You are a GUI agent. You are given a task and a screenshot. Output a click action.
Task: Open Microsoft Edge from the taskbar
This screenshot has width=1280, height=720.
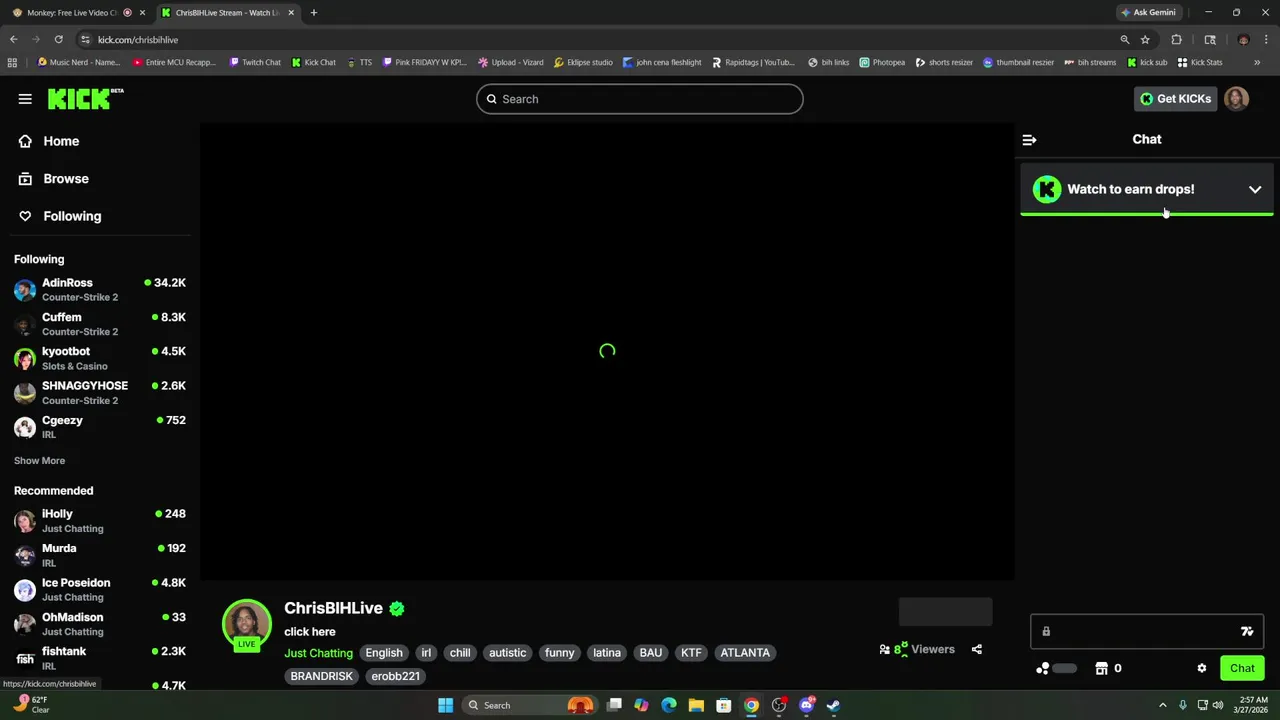[668, 705]
